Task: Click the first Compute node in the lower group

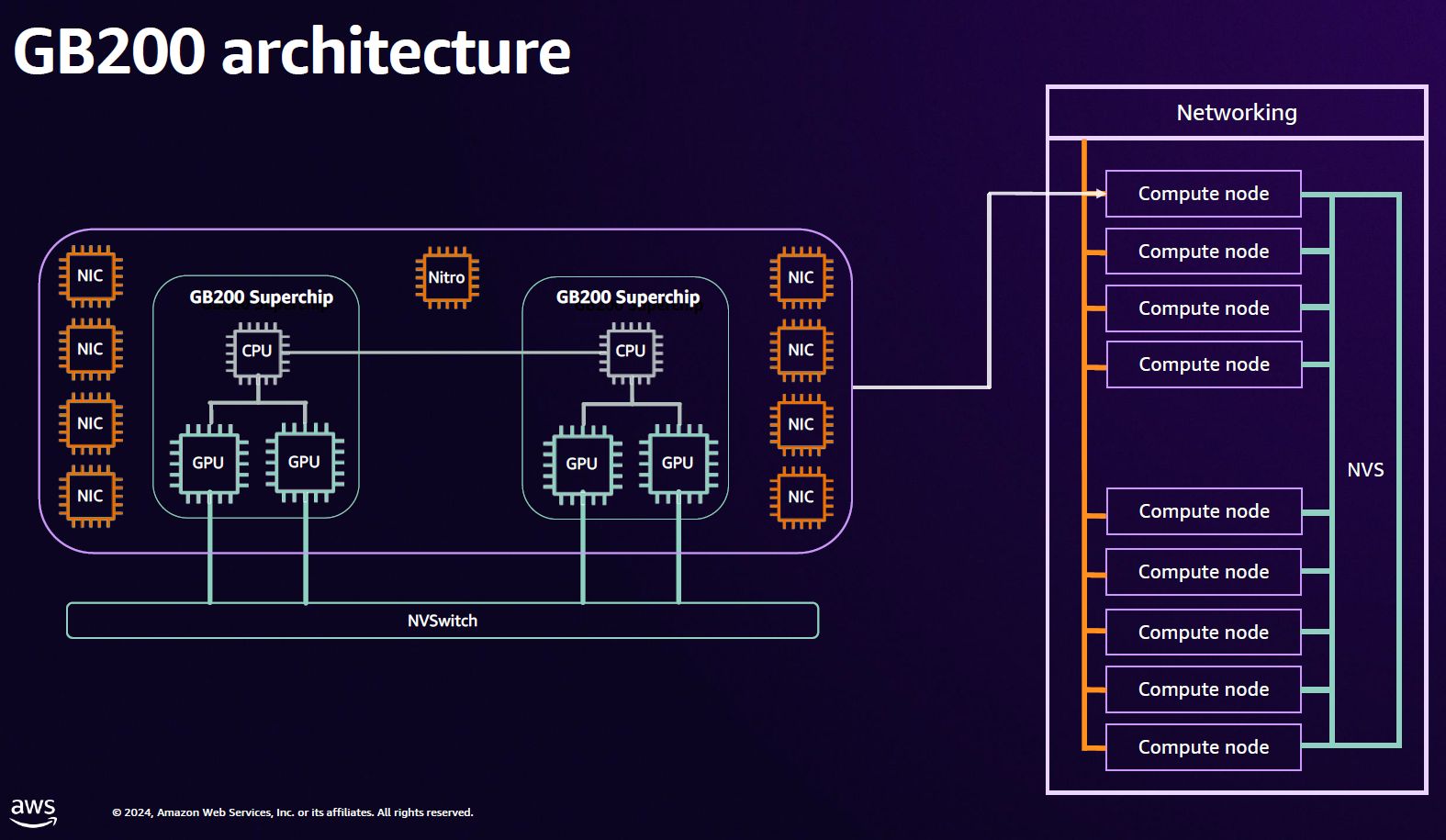Action: tap(1205, 511)
